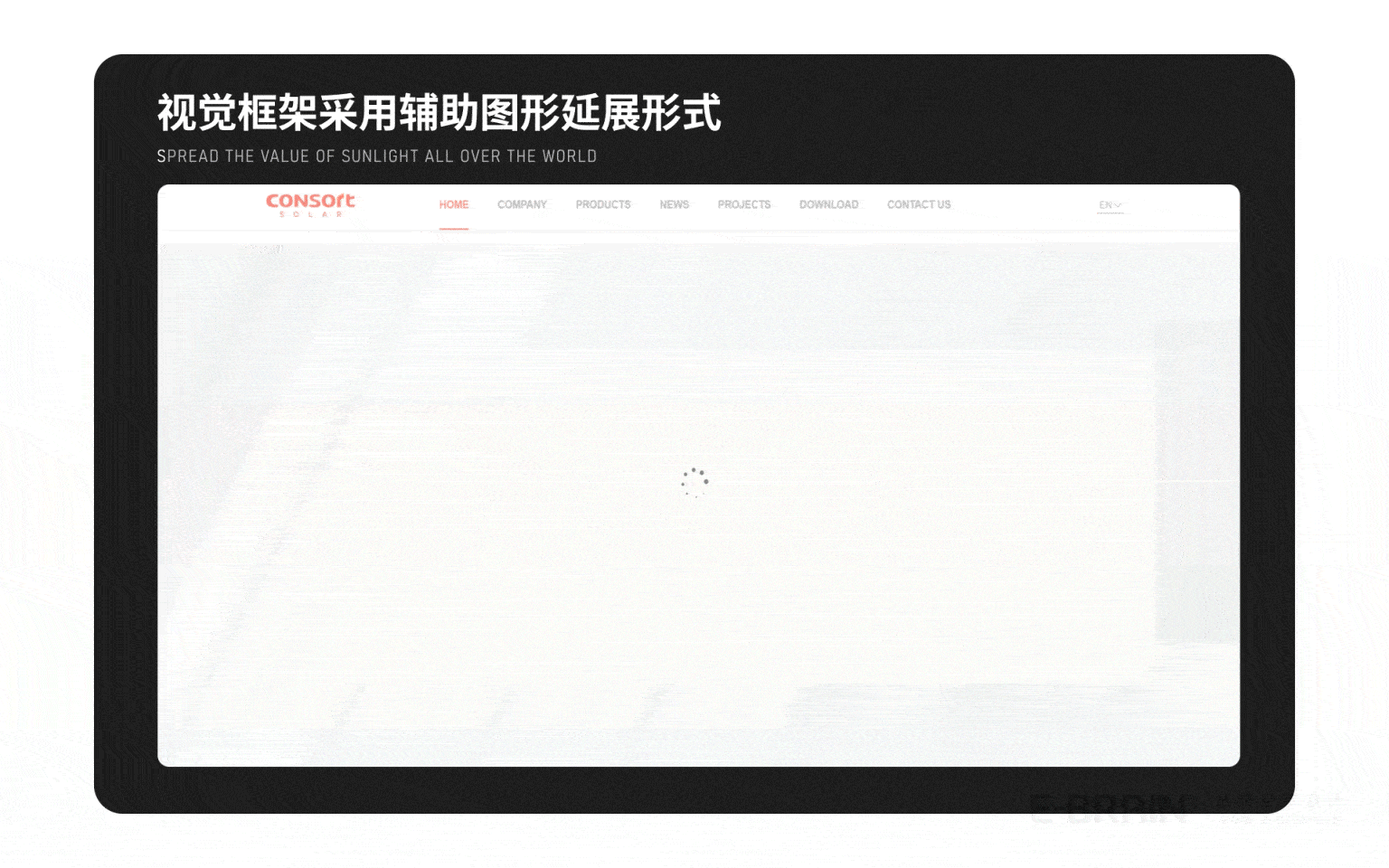Click the CONTACT US link
The width and height of the screenshot is (1389, 868).
coord(918,205)
